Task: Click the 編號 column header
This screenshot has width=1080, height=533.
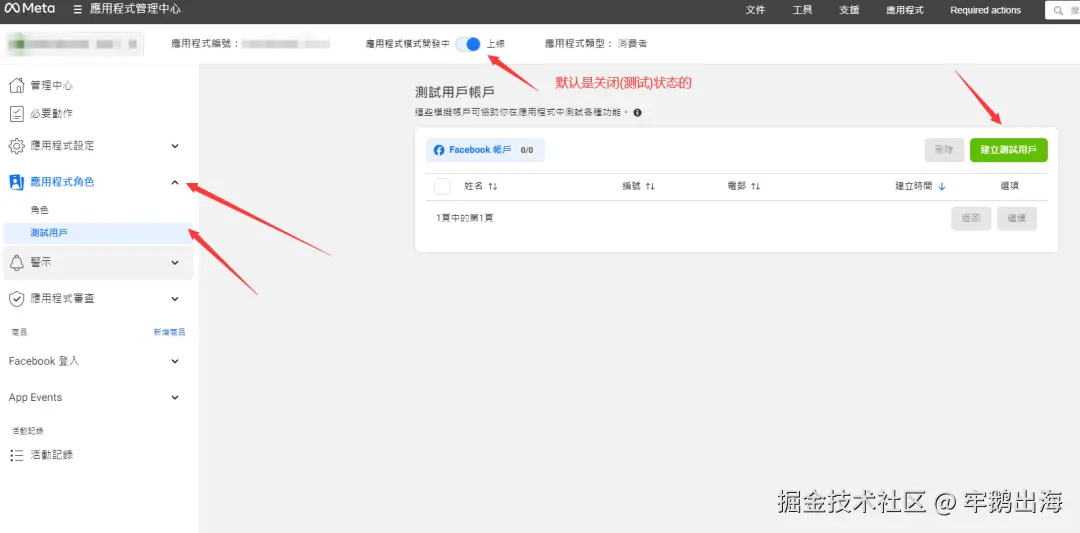Action: coord(632,187)
